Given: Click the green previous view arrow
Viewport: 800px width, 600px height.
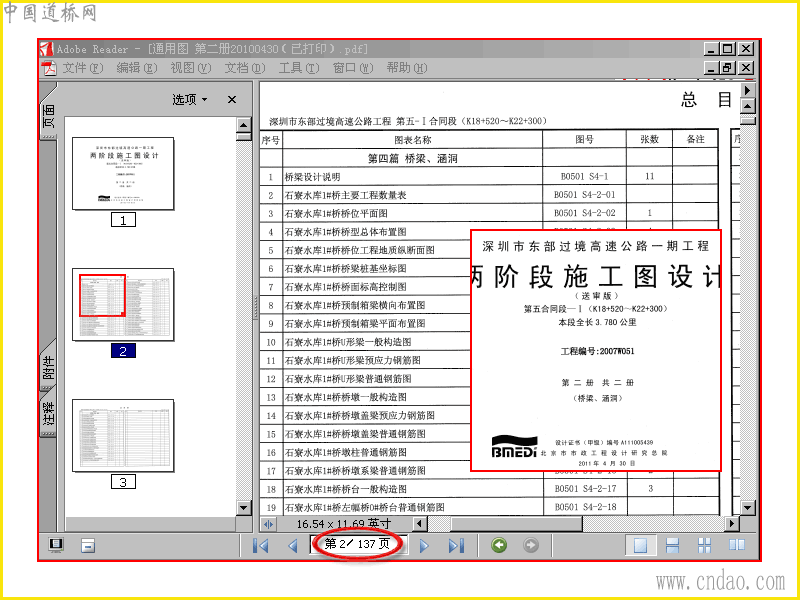Looking at the screenshot, I should (x=499, y=545).
